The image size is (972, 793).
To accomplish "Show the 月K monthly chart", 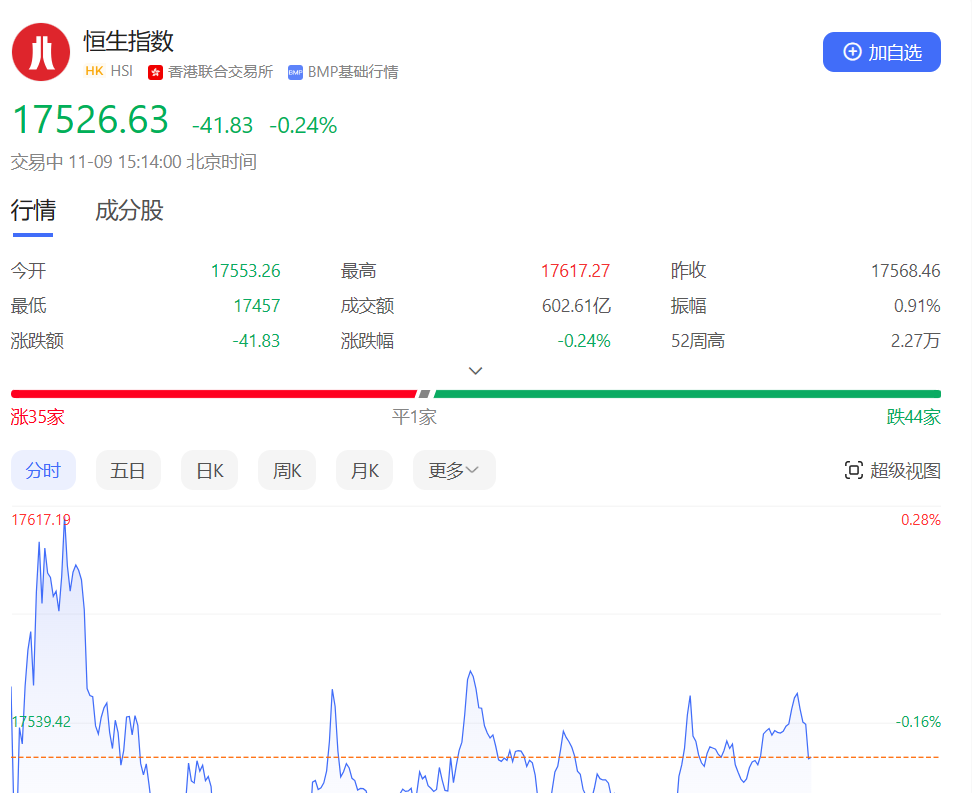I will coord(364,470).
